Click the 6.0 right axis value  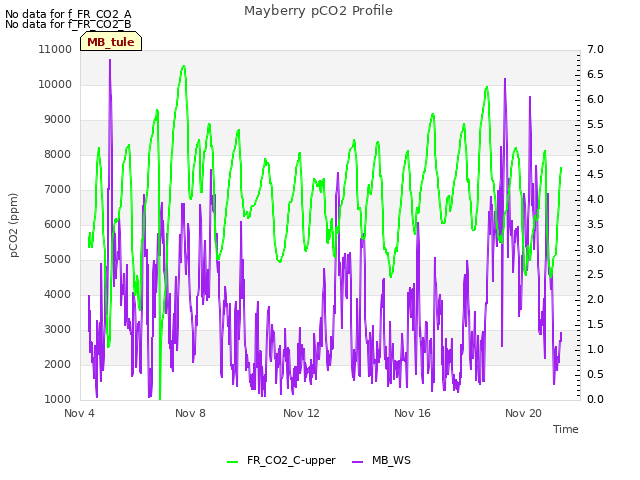click(x=595, y=99)
